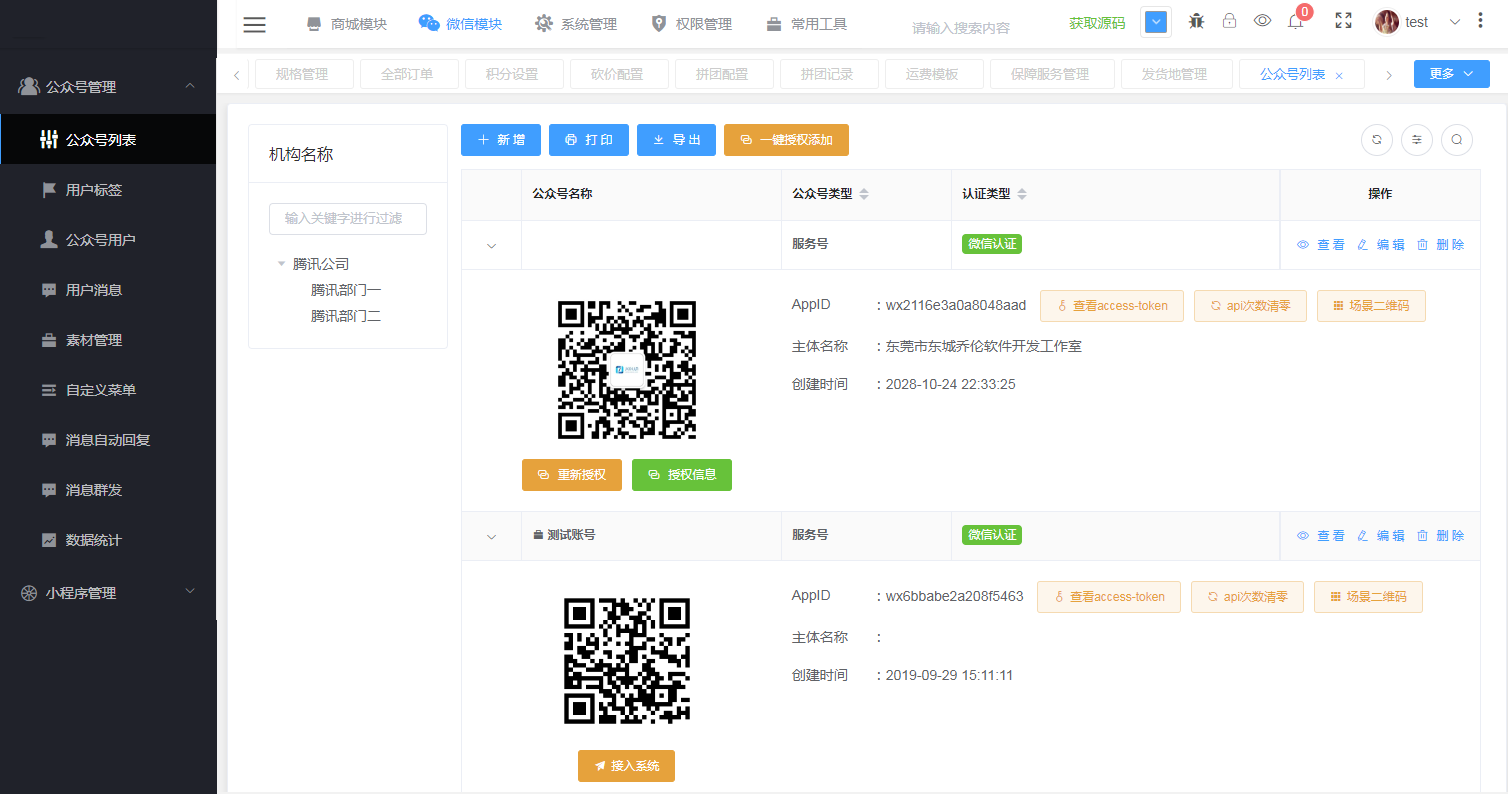Click the 接入系统 button

pos(626,766)
